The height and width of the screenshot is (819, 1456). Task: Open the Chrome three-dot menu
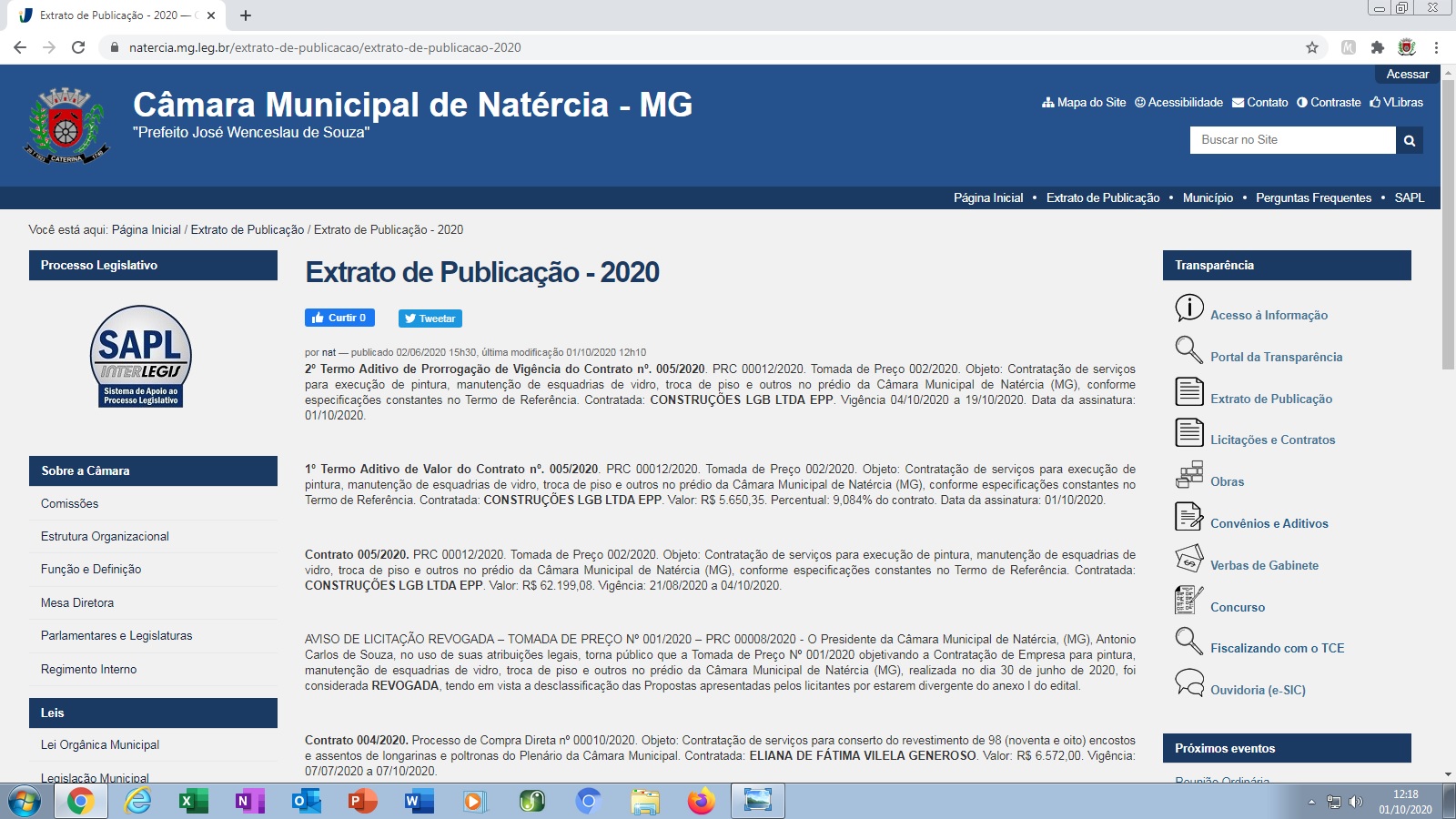(x=1436, y=47)
